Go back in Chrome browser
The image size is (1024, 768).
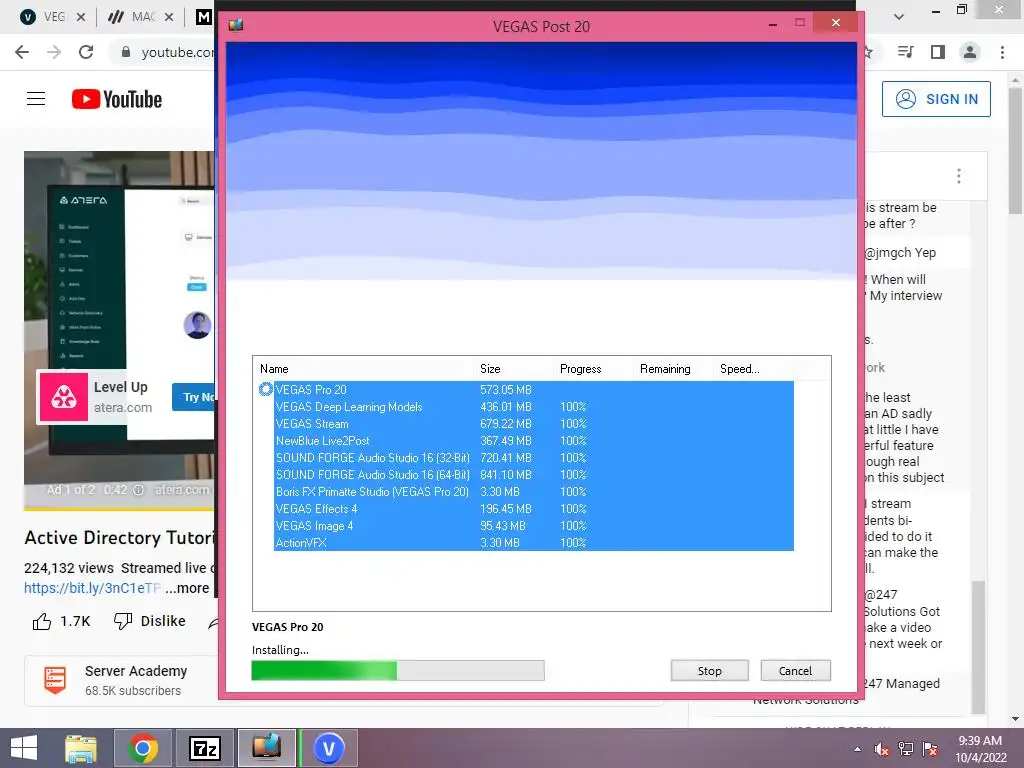[x=22, y=52]
